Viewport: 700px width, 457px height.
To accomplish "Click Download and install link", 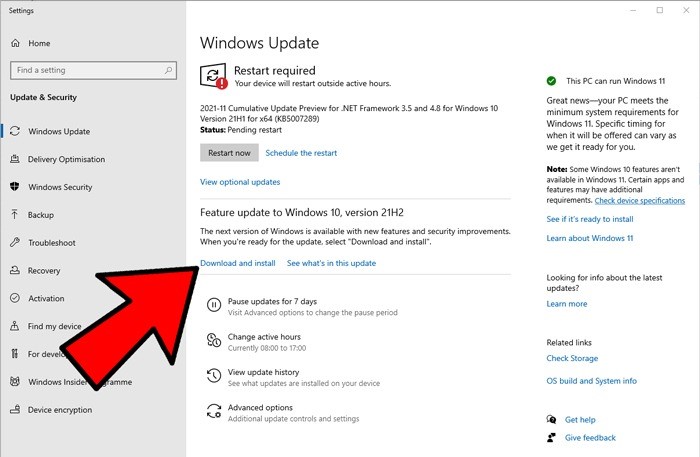I will click(x=238, y=263).
